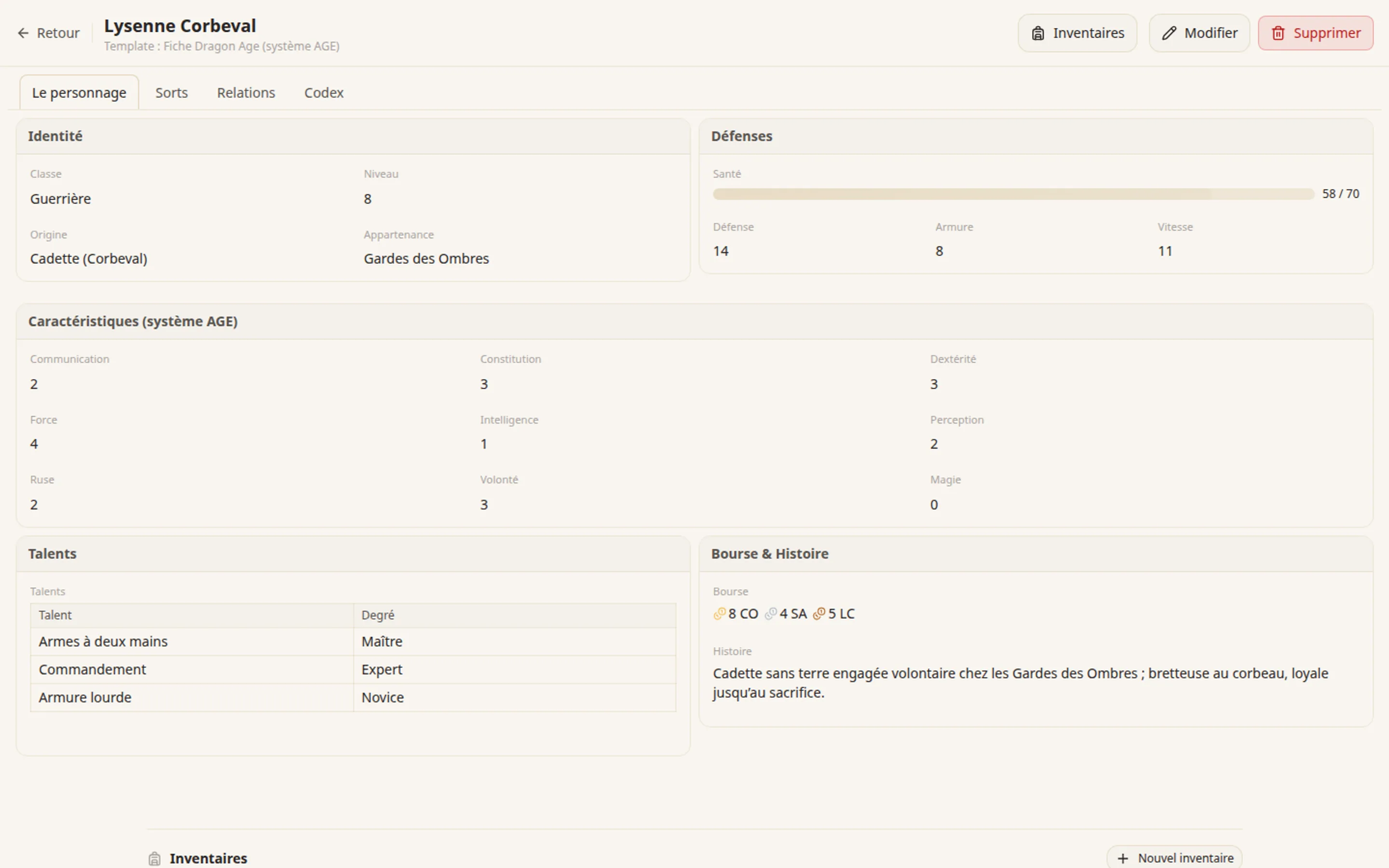Switch to the Sorts tab
Screen dimensions: 1389x868
172,93
